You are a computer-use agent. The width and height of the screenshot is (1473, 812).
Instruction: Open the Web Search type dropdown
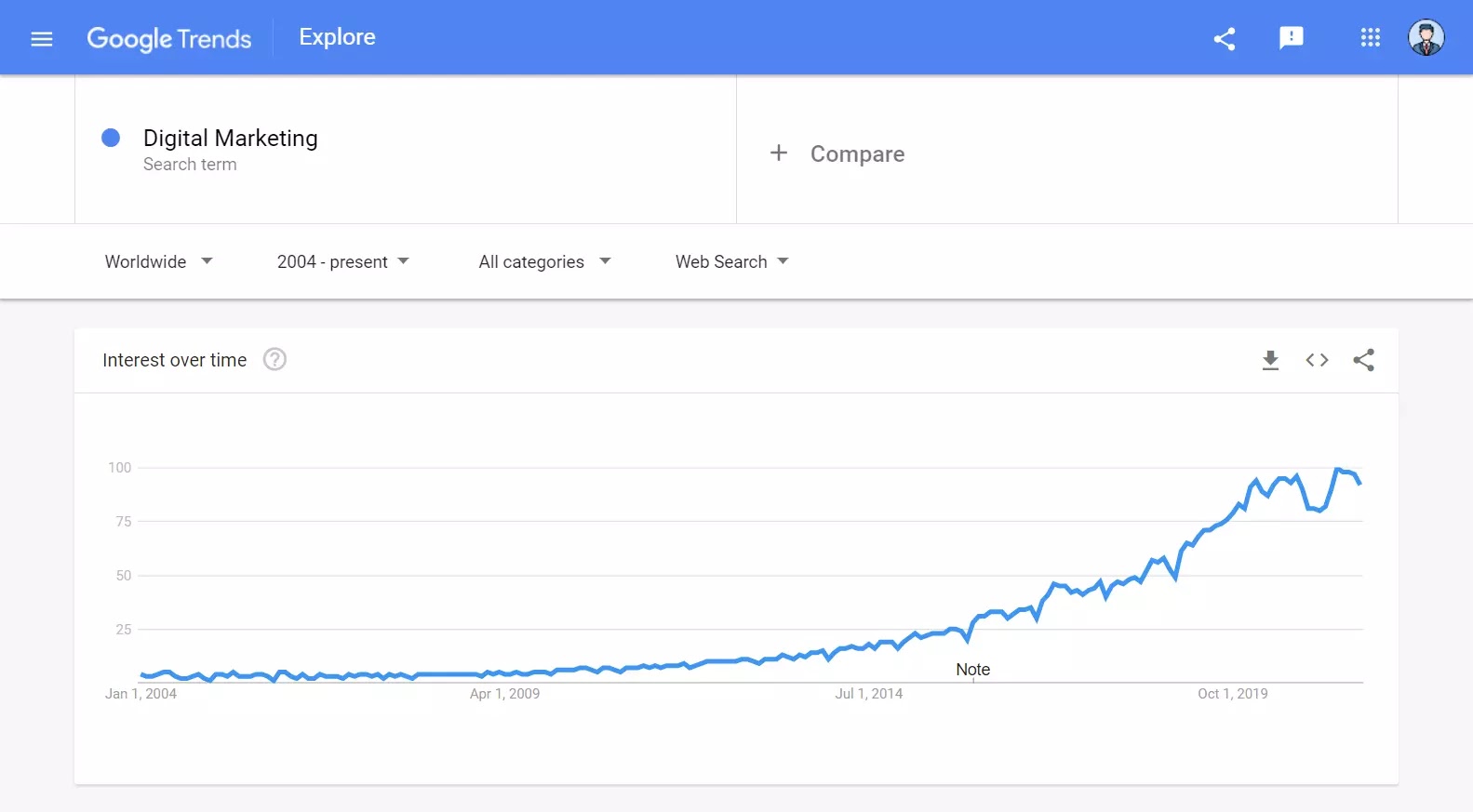tap(731, 261)
